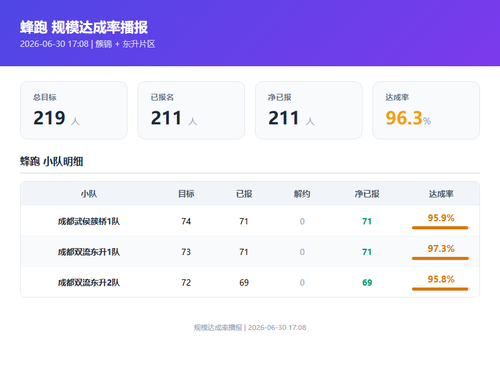
Task: Select the 已报名 211 card
Action: [x=191, y=110]
